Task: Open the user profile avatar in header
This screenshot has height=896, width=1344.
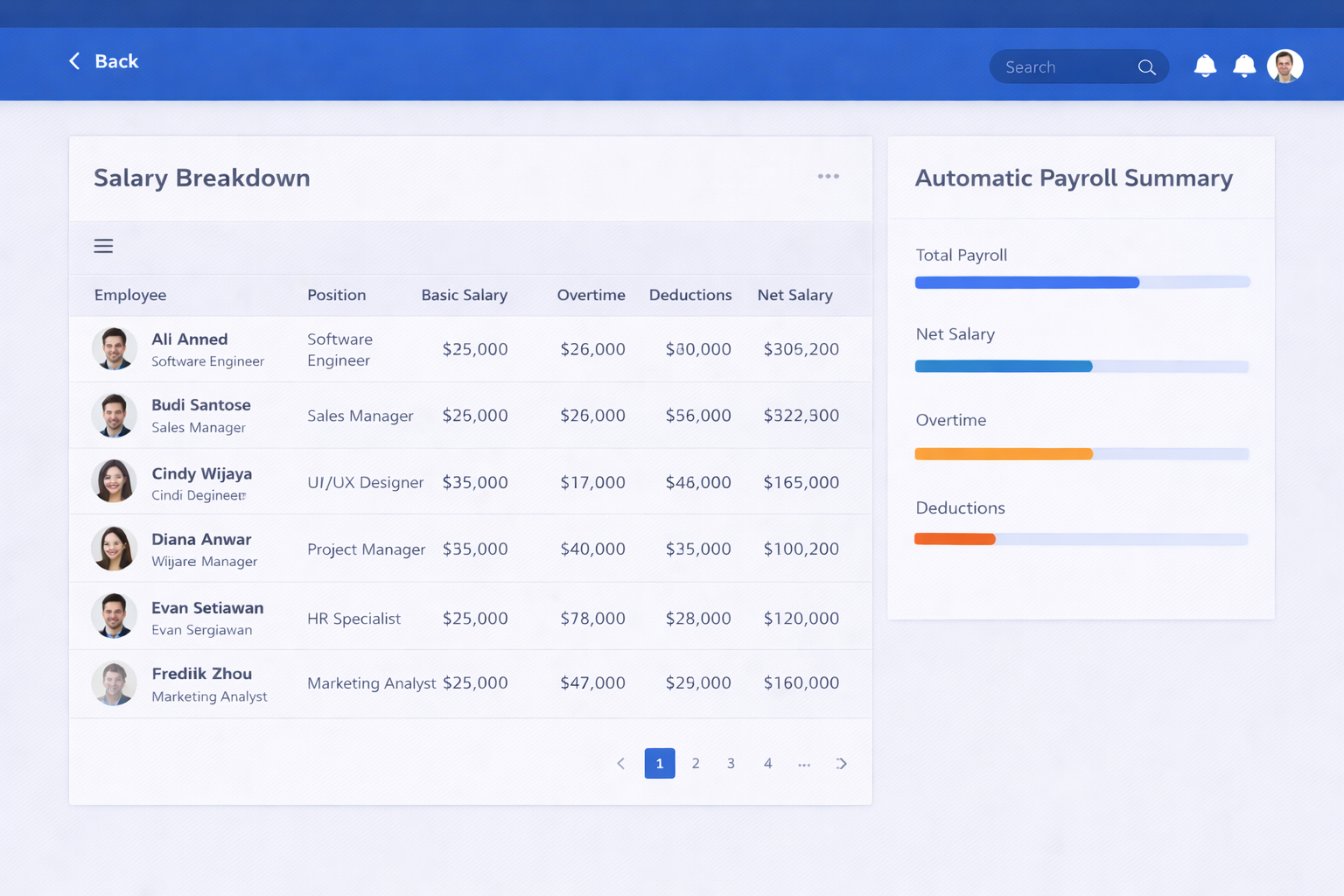Action: (1284, 66)
